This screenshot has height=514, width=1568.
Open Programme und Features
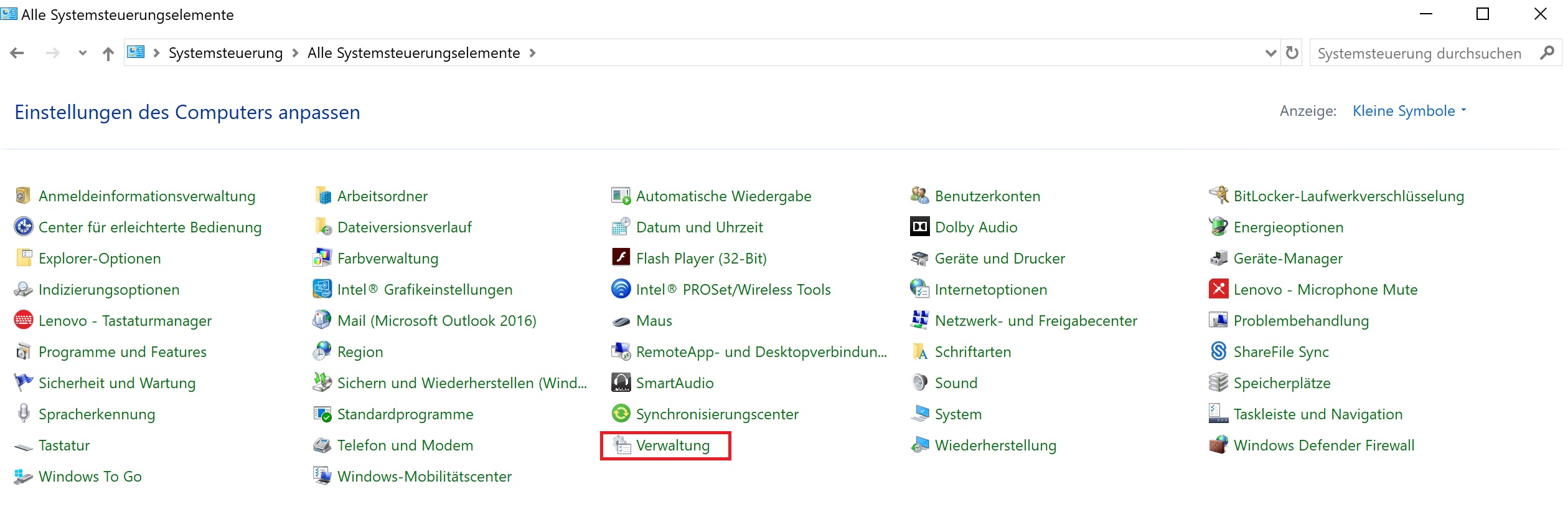(x=123, y=352)
